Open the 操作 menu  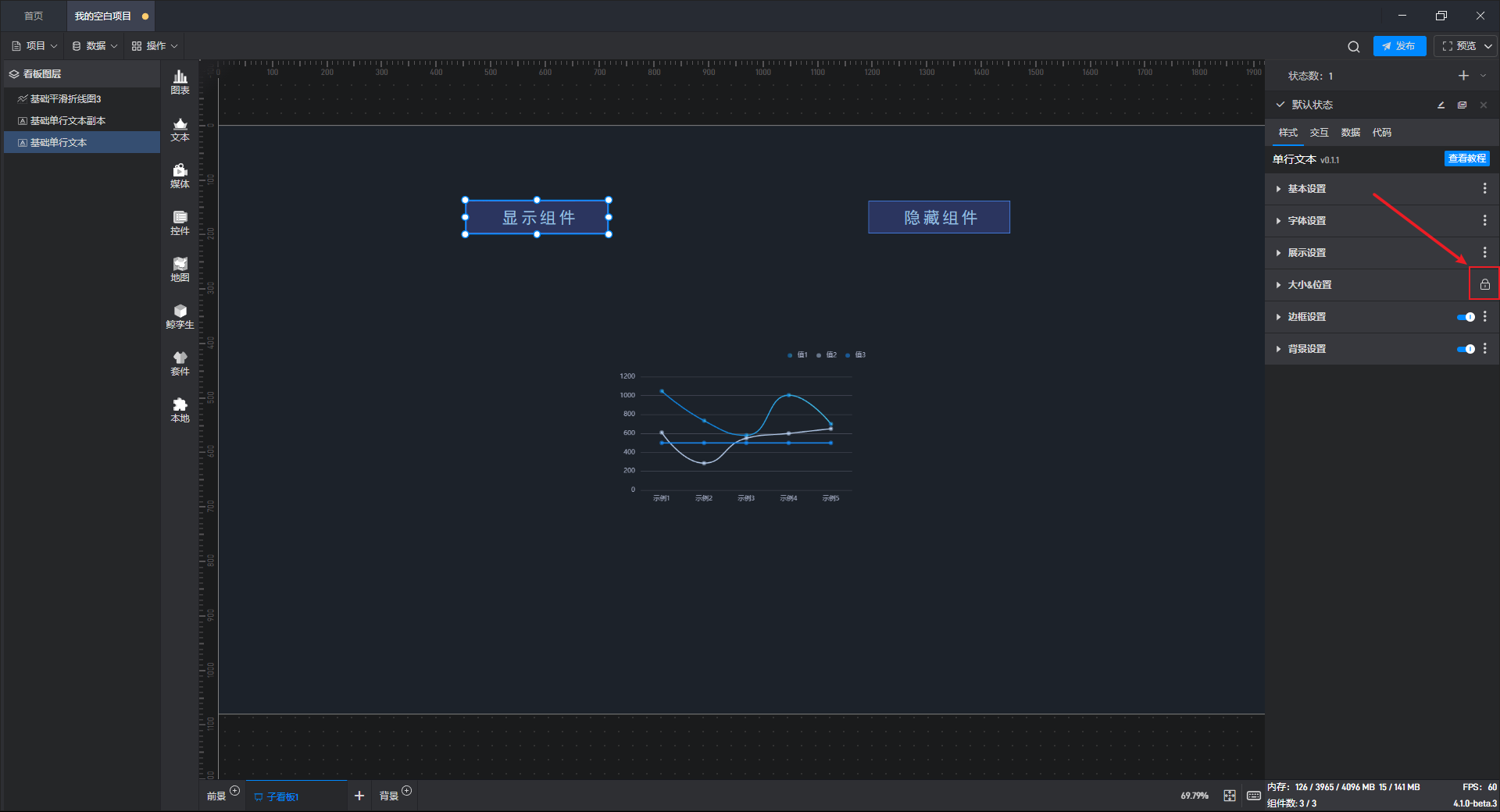tap(155, 46)
